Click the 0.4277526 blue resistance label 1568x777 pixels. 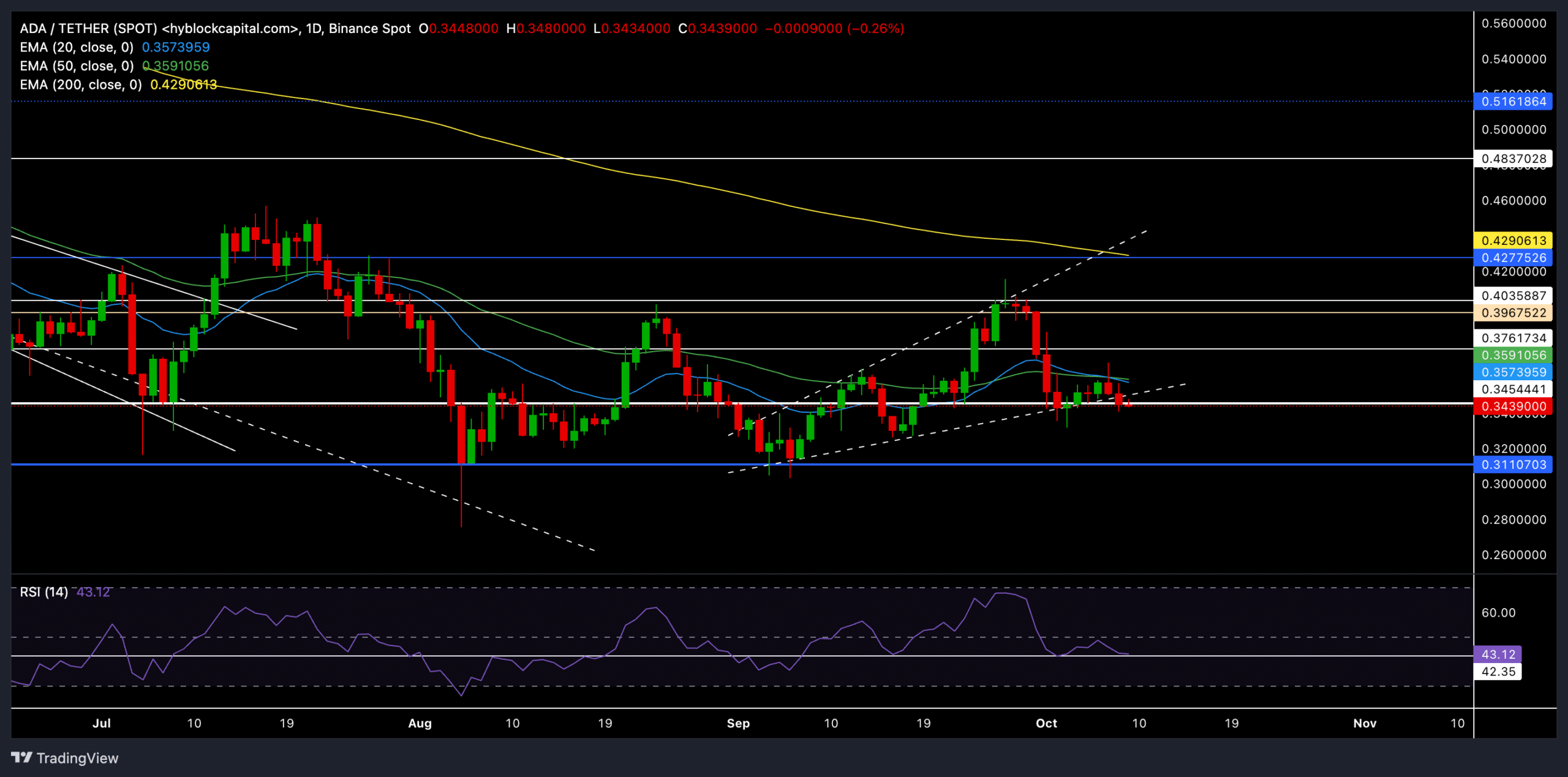pos(1513,258)
